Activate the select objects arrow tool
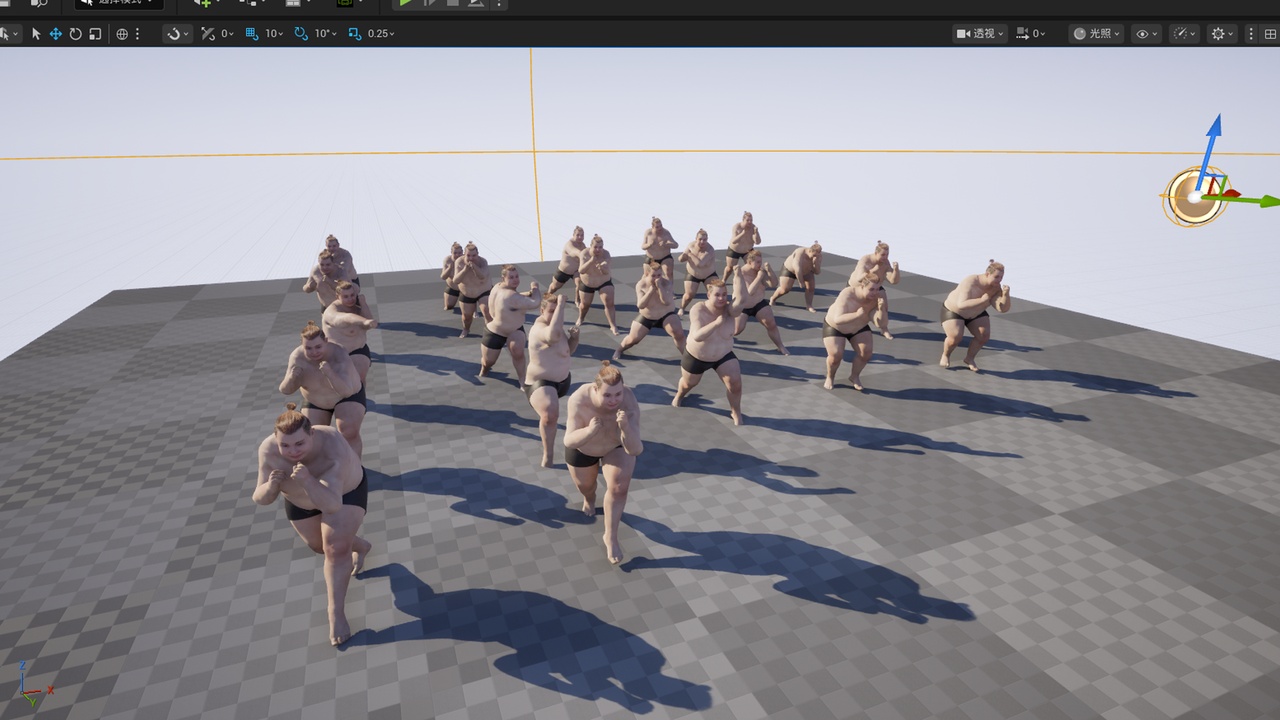Image resolution: width=1280 pixels, height=720 pixels. 36,34
